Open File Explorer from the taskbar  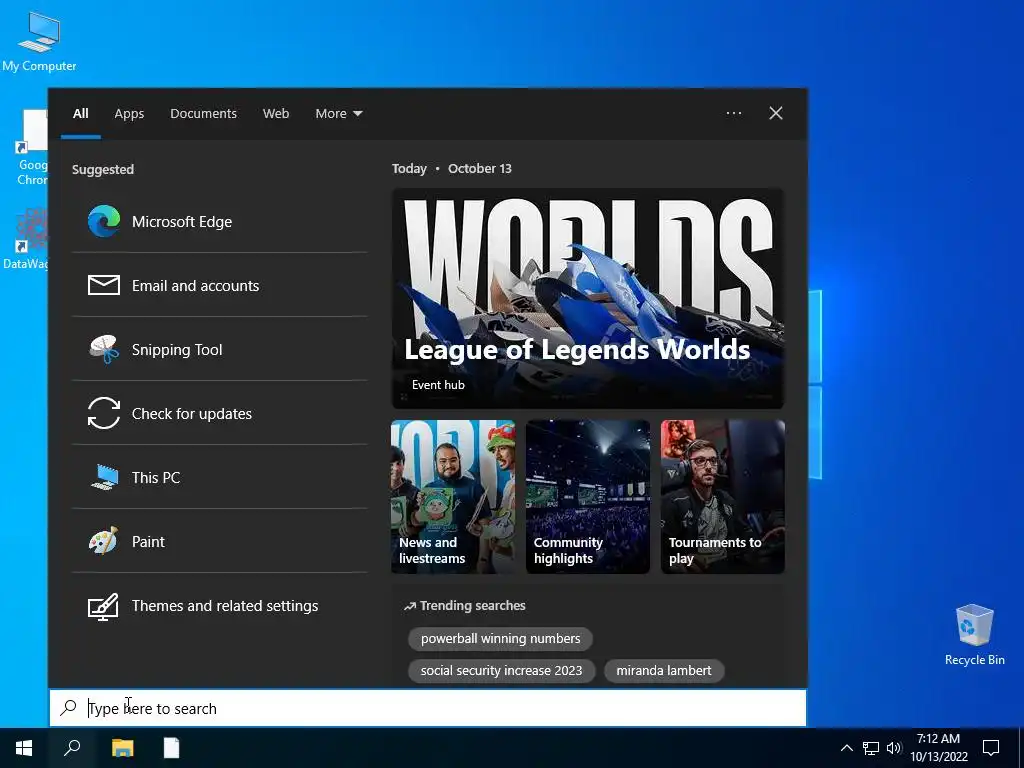pyautogui.click(x=122, y=748)
